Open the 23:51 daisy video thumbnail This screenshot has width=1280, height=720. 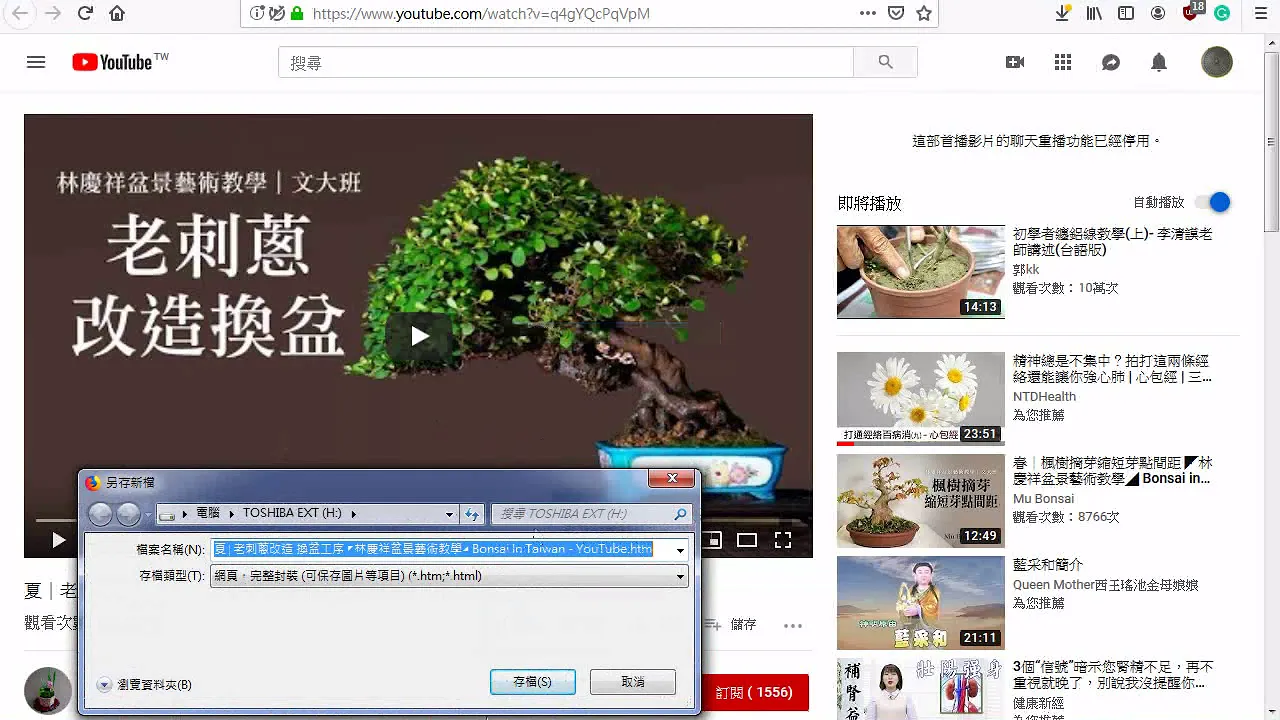920,398
